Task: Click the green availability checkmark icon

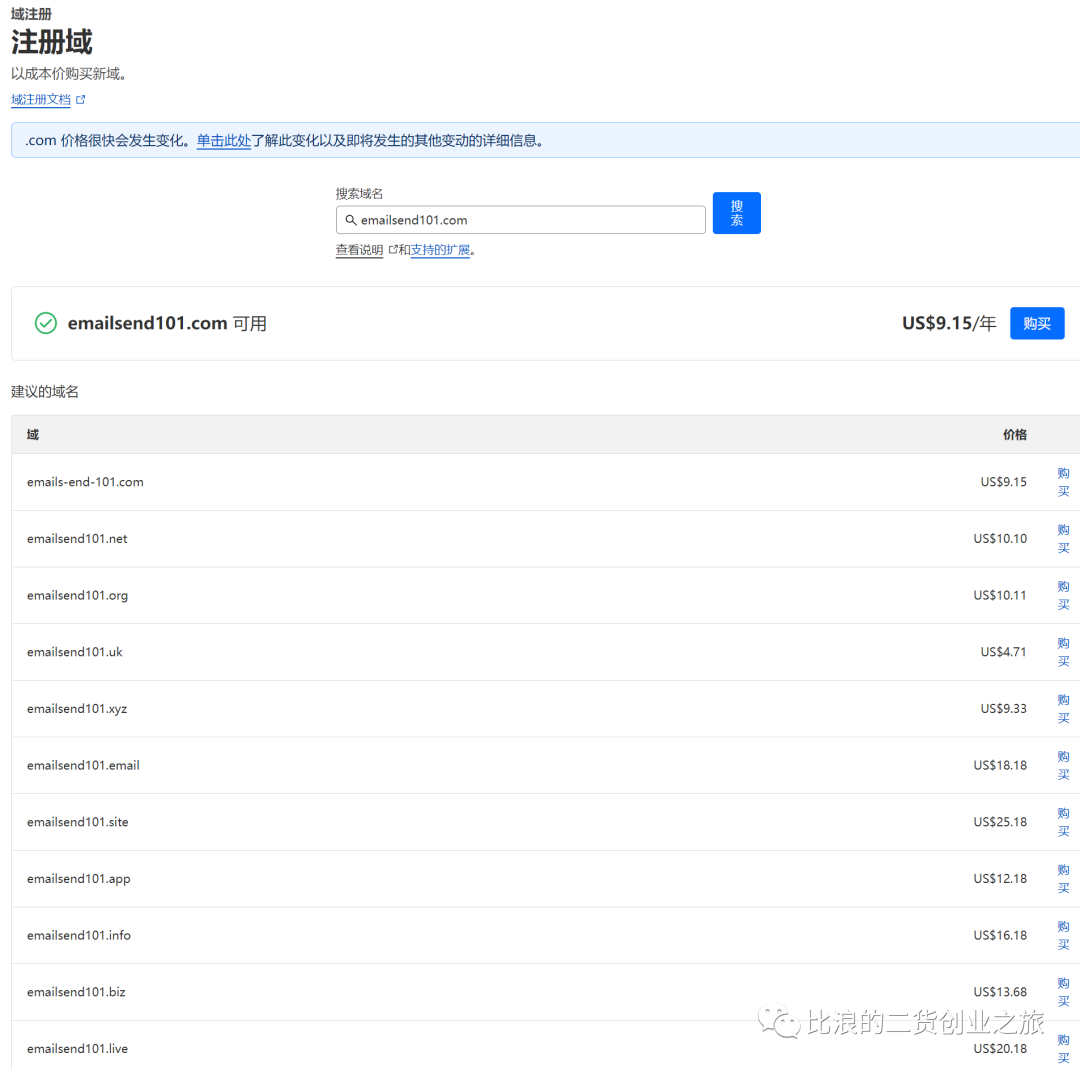Action: click(x=45, y=323)
